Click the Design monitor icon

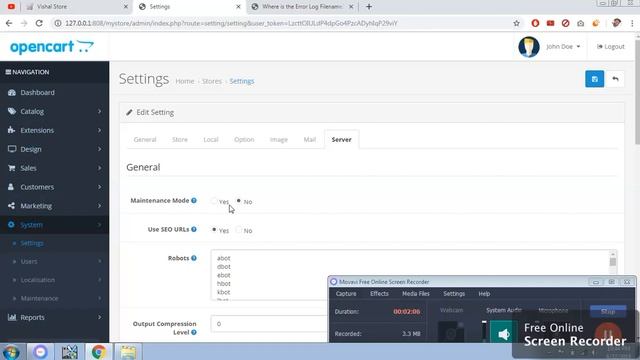tap(12, 149)
